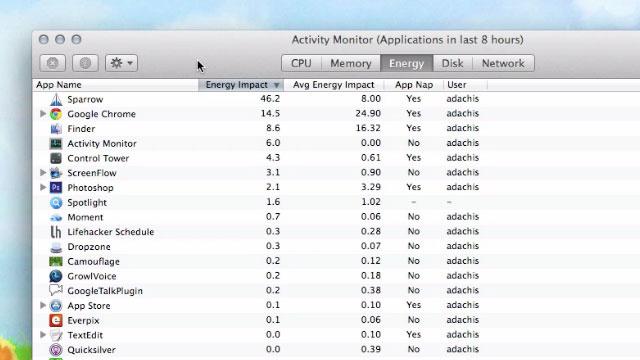Image resolution: width=640 pixels, height=360 pixels.
Task: Sort by App Name column header
Action: (116, 85)
